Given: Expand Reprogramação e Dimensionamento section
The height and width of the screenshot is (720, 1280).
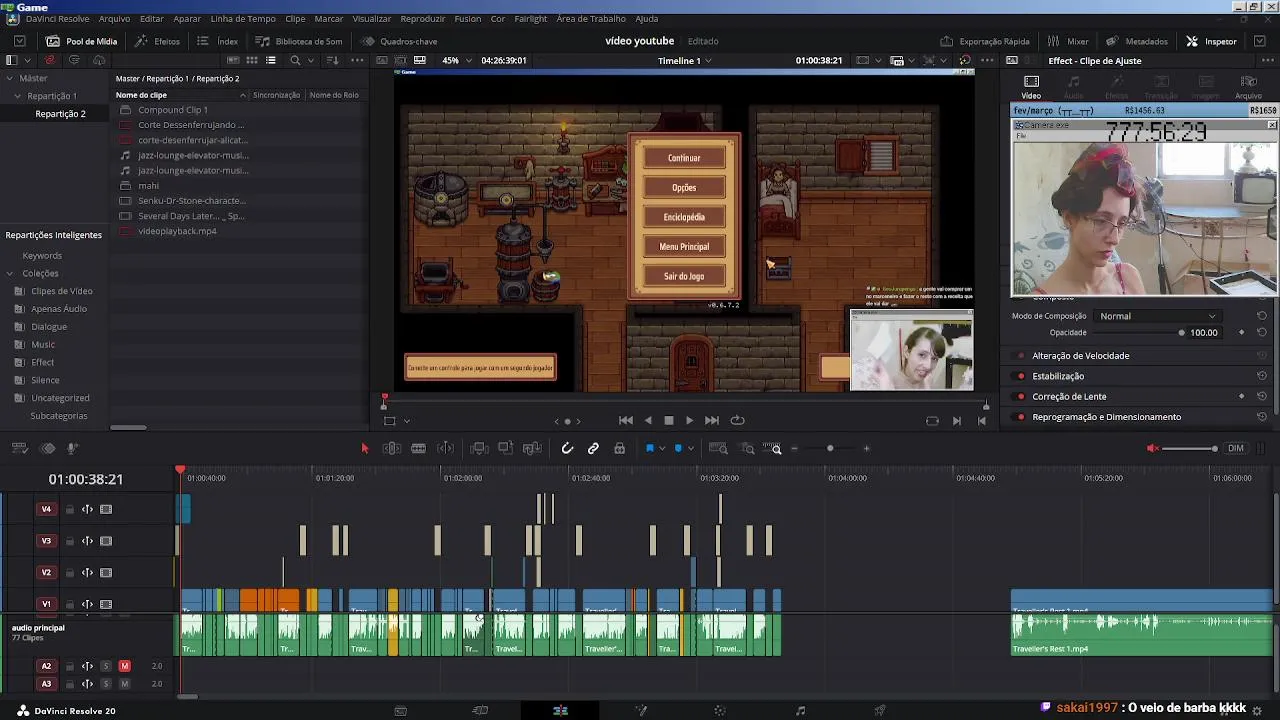Looking at the screenshot, I should pos(1107,417).
